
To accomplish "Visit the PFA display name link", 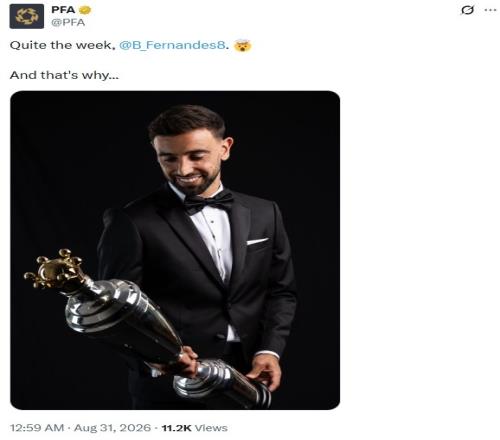I will (x=63, y=10).
